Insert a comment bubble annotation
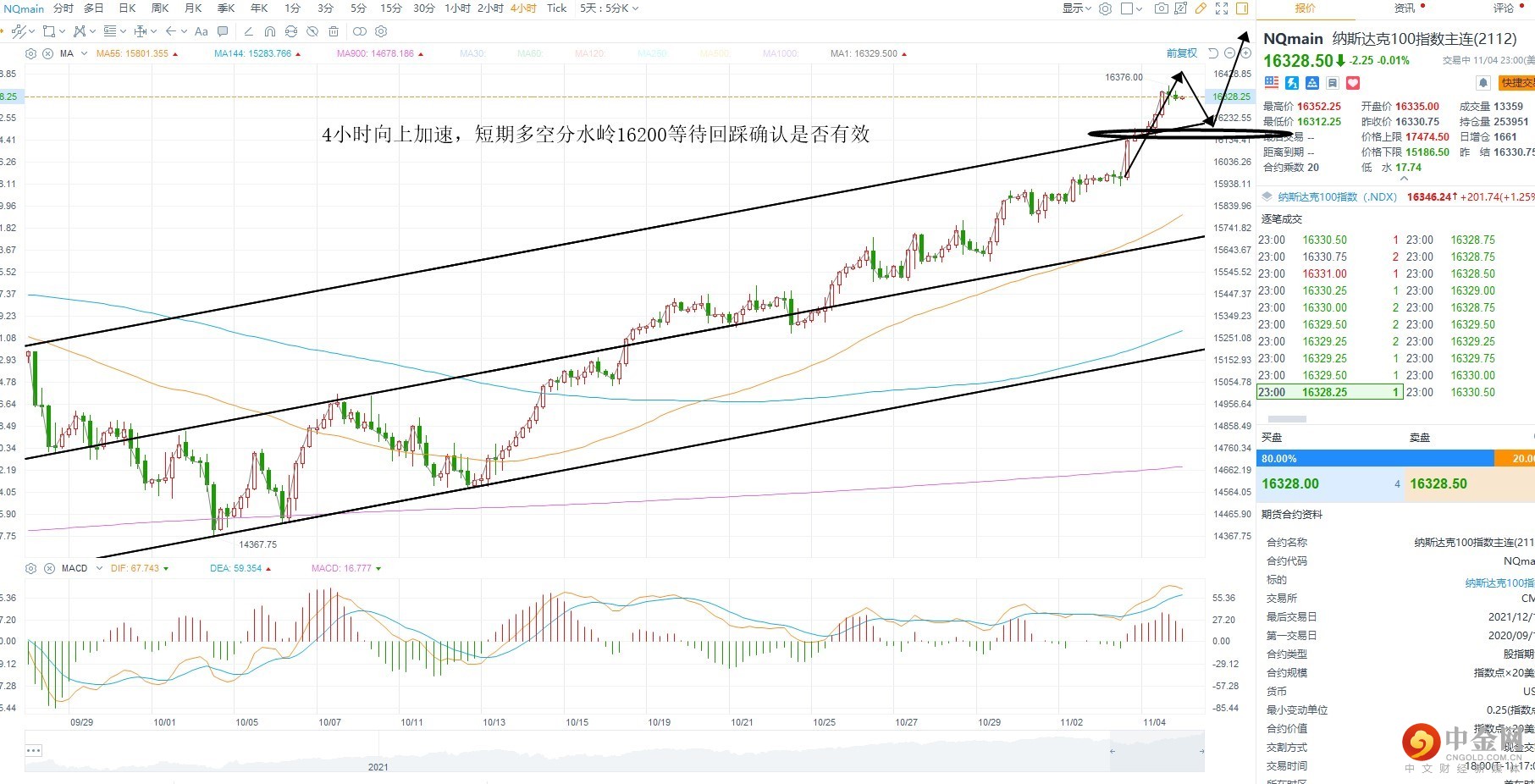 pyautogui.click(x=223, y=31)
